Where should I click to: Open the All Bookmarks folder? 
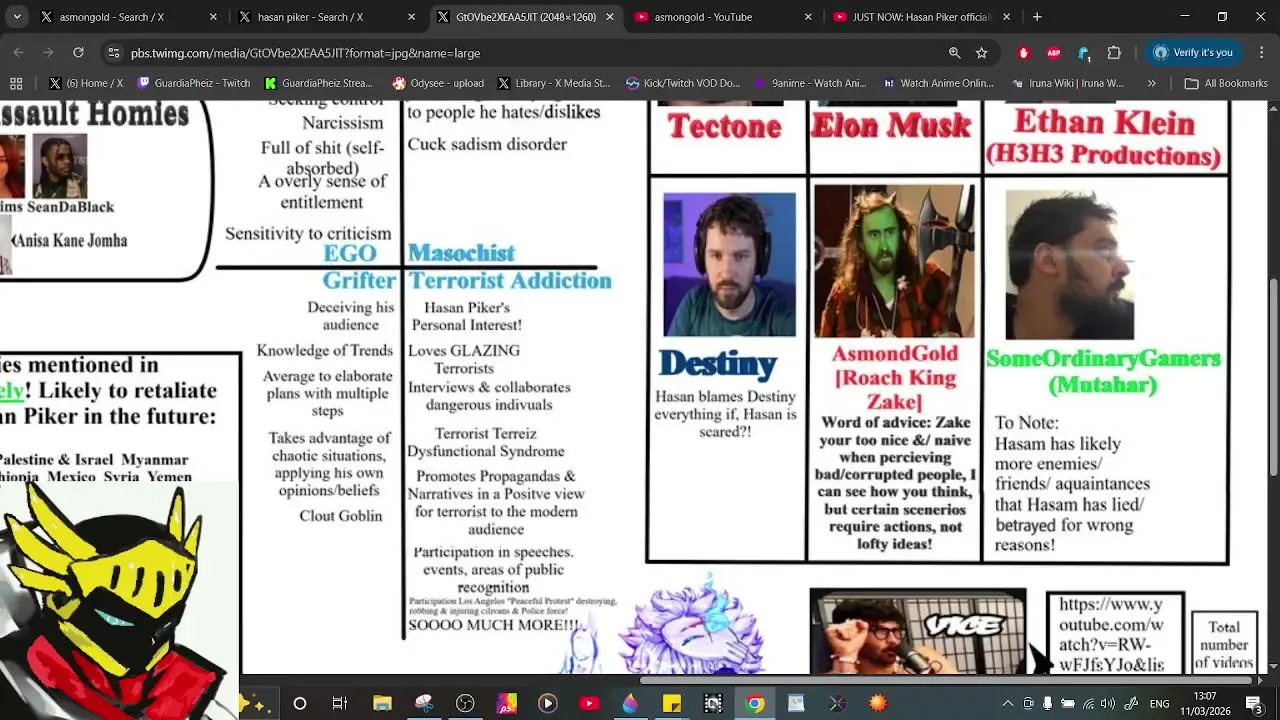click(1225, 83)
